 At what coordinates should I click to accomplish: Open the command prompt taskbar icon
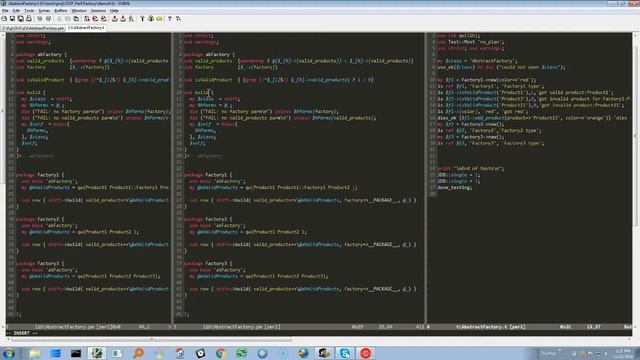pyautogui.click(x=76, y=353)
